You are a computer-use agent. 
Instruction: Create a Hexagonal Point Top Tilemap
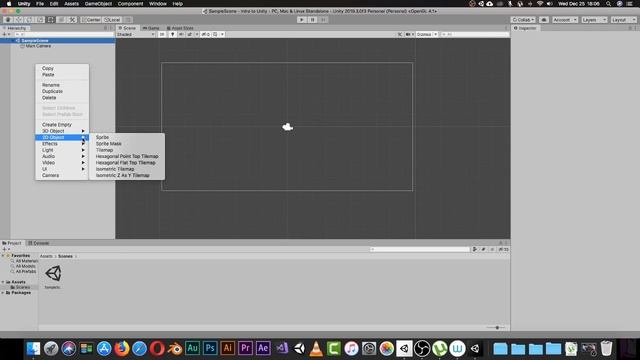click(x=127, y=156)
